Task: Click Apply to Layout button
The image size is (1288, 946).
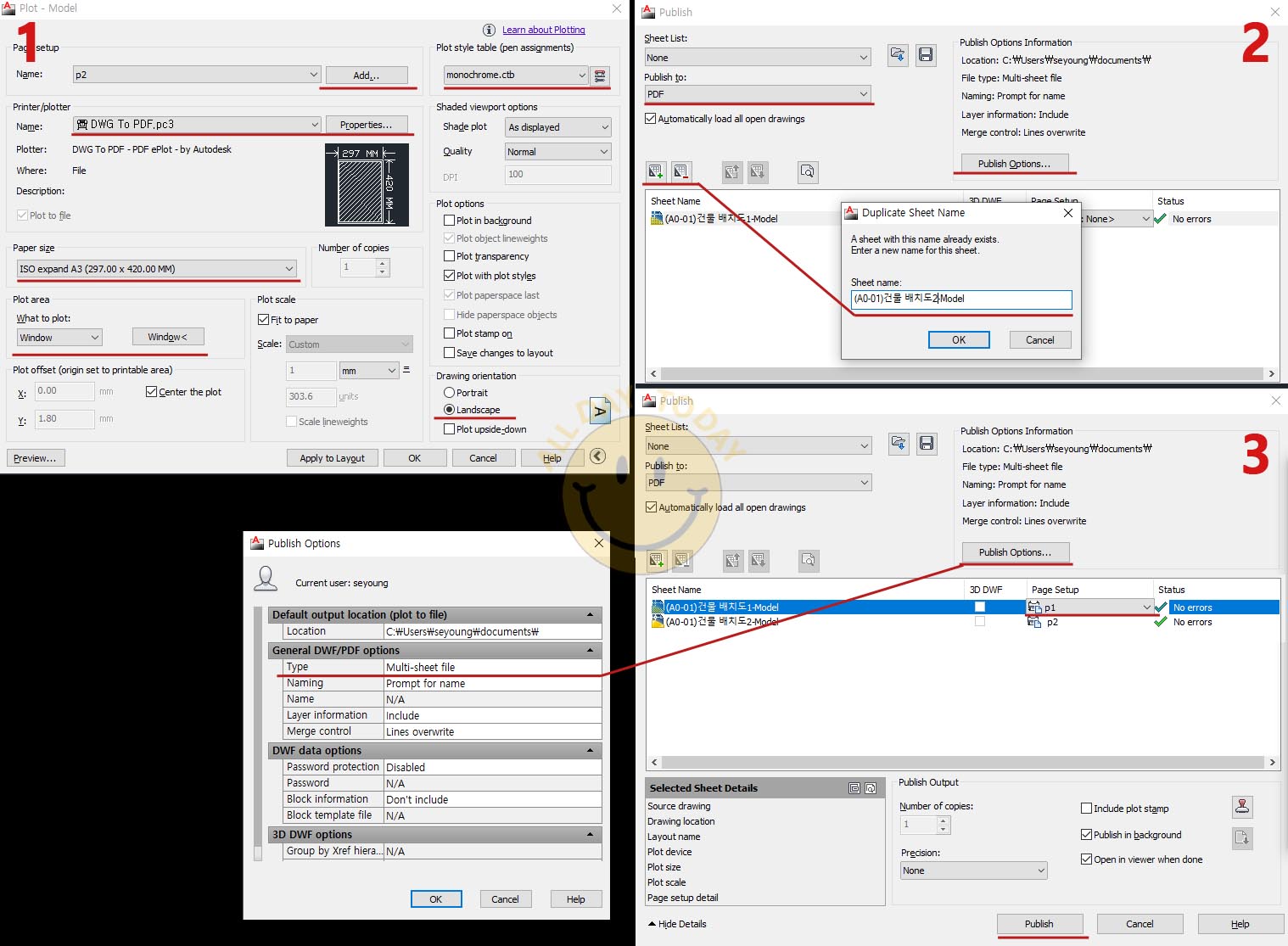Action: click(332, 458)
